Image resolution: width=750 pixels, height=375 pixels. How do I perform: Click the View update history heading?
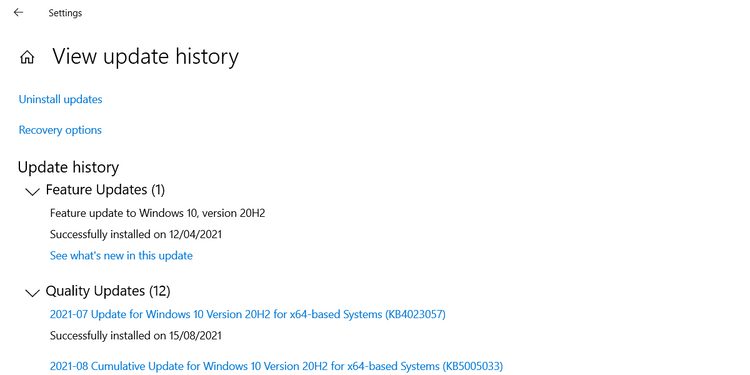pyautogui.click(x=145, y=56)
